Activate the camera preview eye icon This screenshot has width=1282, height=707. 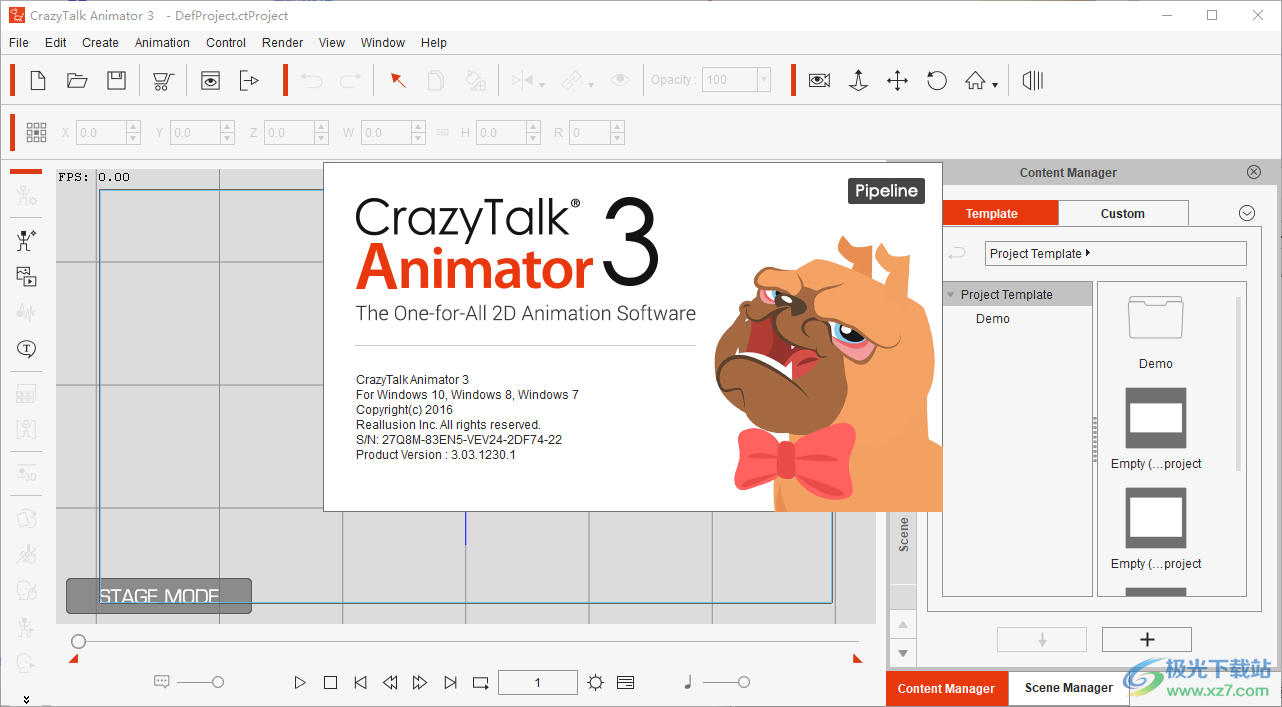pyautogui.click(x=819, y=80)
